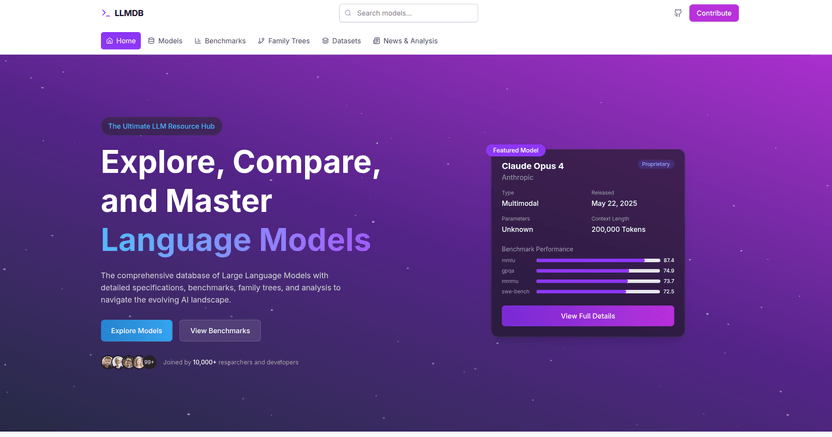Click the newspaper icon beside News & Analysis
The height and width of the screenshot is (437, 832).
376,41
